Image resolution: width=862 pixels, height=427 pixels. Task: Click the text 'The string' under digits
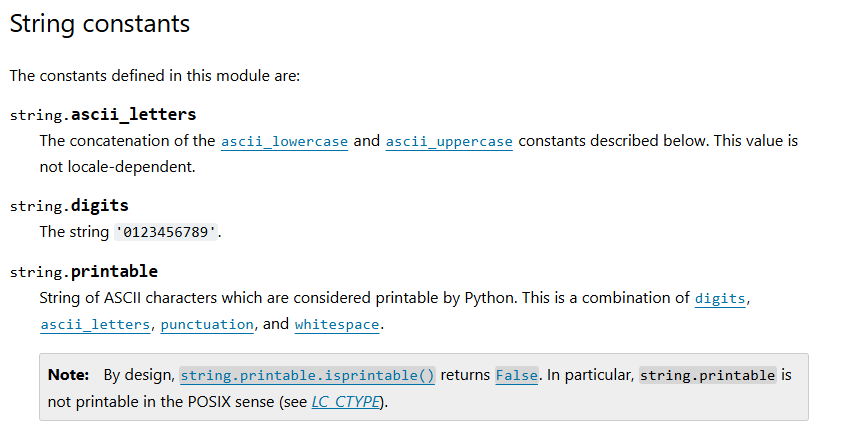74,232
